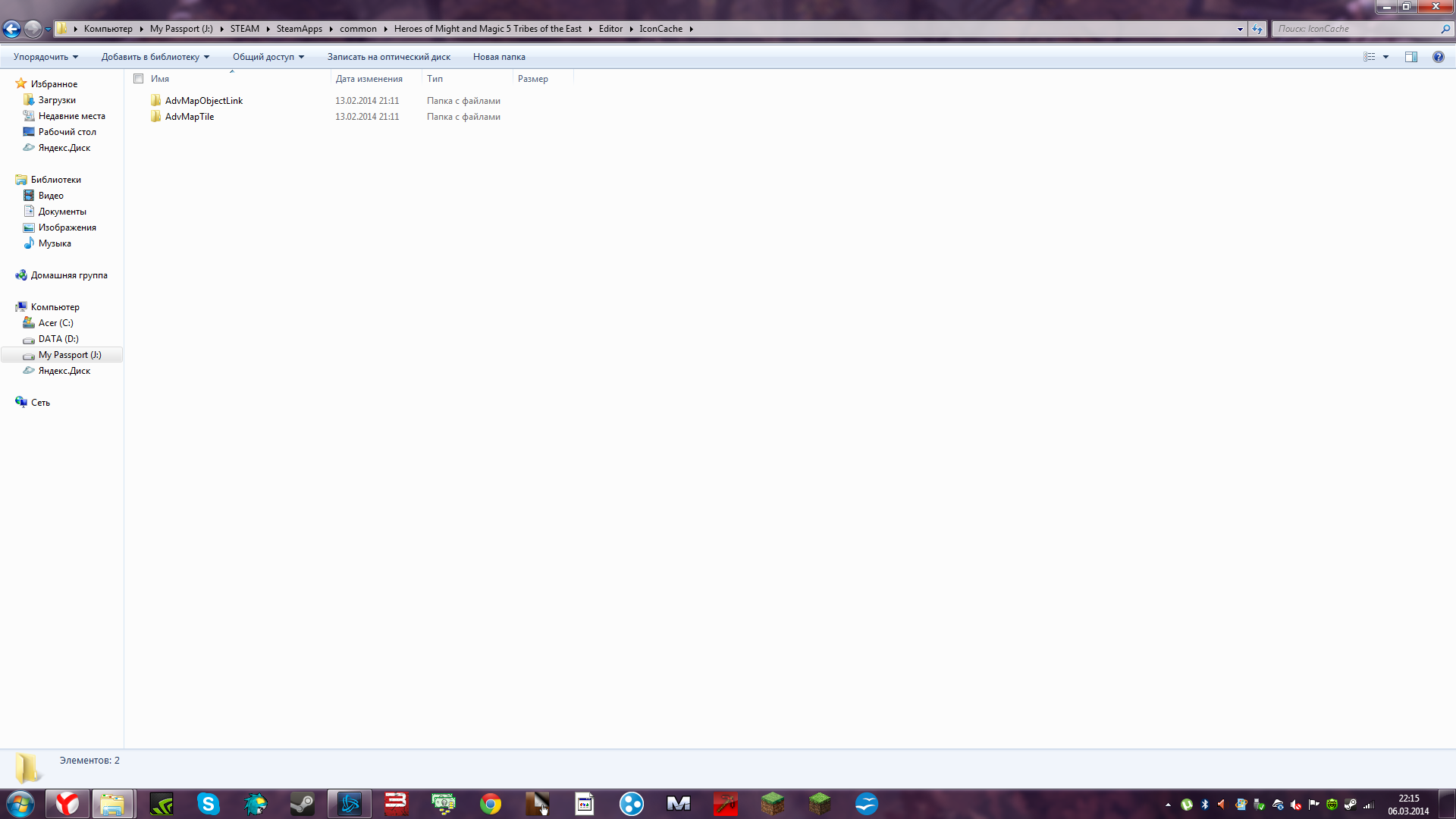1456x819 pixels.
Task: Go back with the Back arrow button
Action: point(11,29)
